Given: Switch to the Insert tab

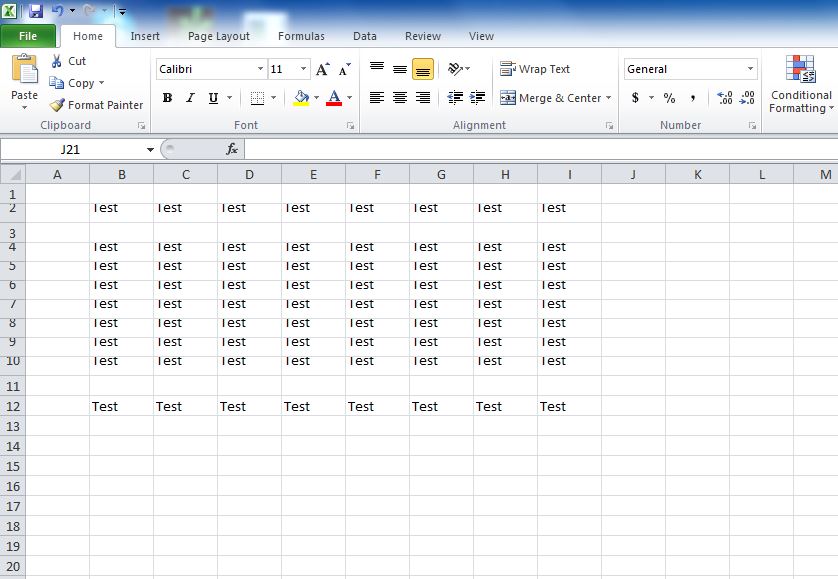Looking at the screenshot, I should click(x=145, y=36).
